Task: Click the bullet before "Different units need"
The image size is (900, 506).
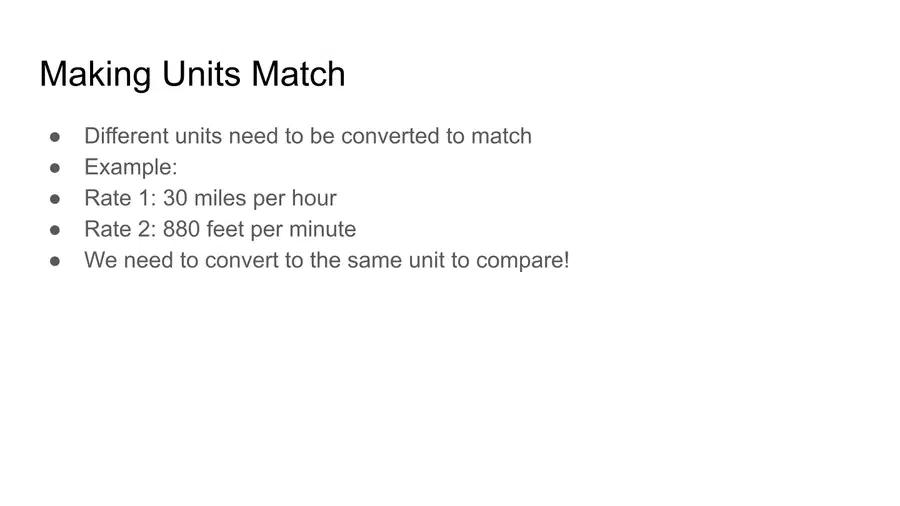Action: [x=55, y=137]
